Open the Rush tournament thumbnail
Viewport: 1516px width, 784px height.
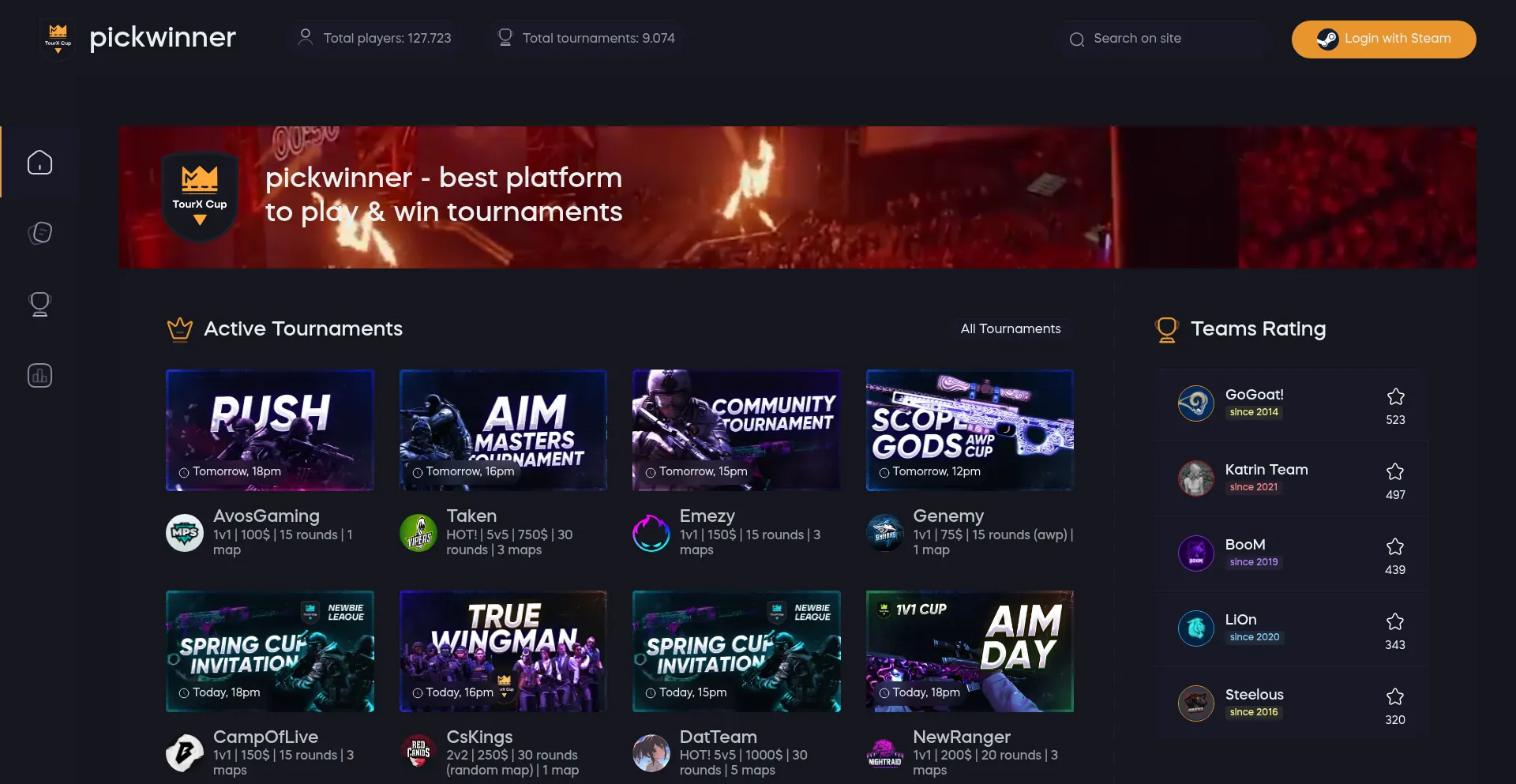coord(270,430)
